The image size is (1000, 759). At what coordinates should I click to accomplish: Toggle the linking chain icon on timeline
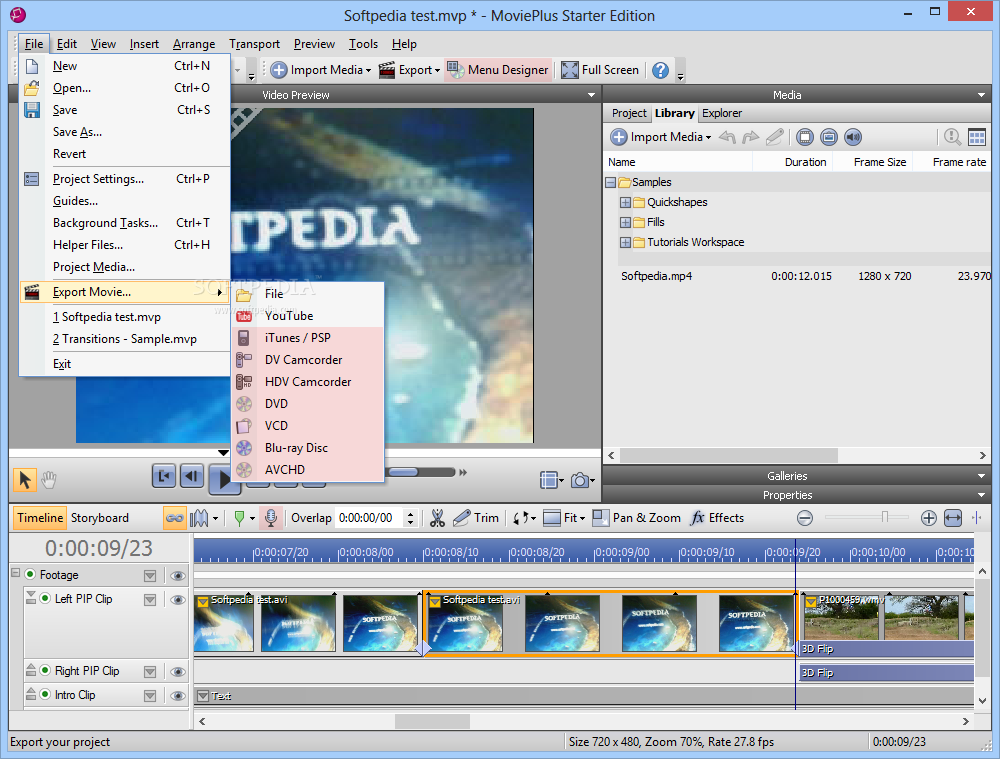pyautogui.click(x=174, y=518)
